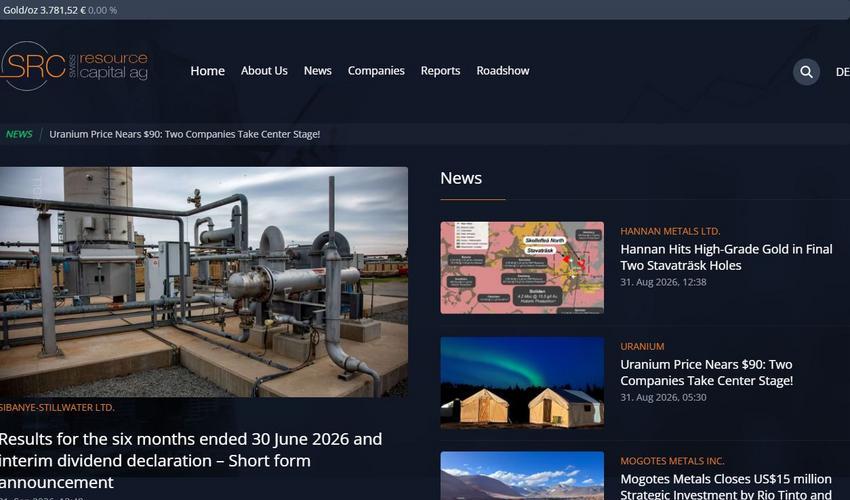The image size is (850, 500).
Task: Click the News section heading
Action: click(461, 178)
